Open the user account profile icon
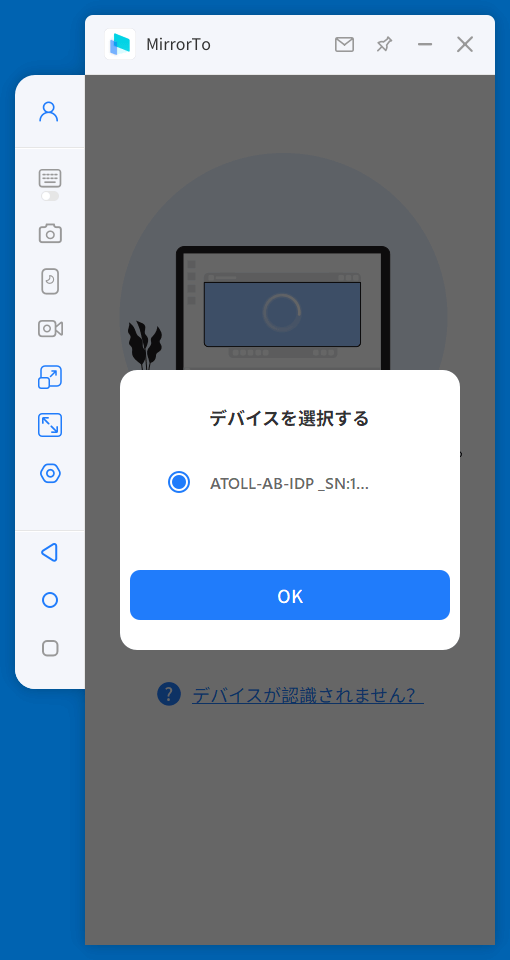510x960 pixels. [49, 111]
